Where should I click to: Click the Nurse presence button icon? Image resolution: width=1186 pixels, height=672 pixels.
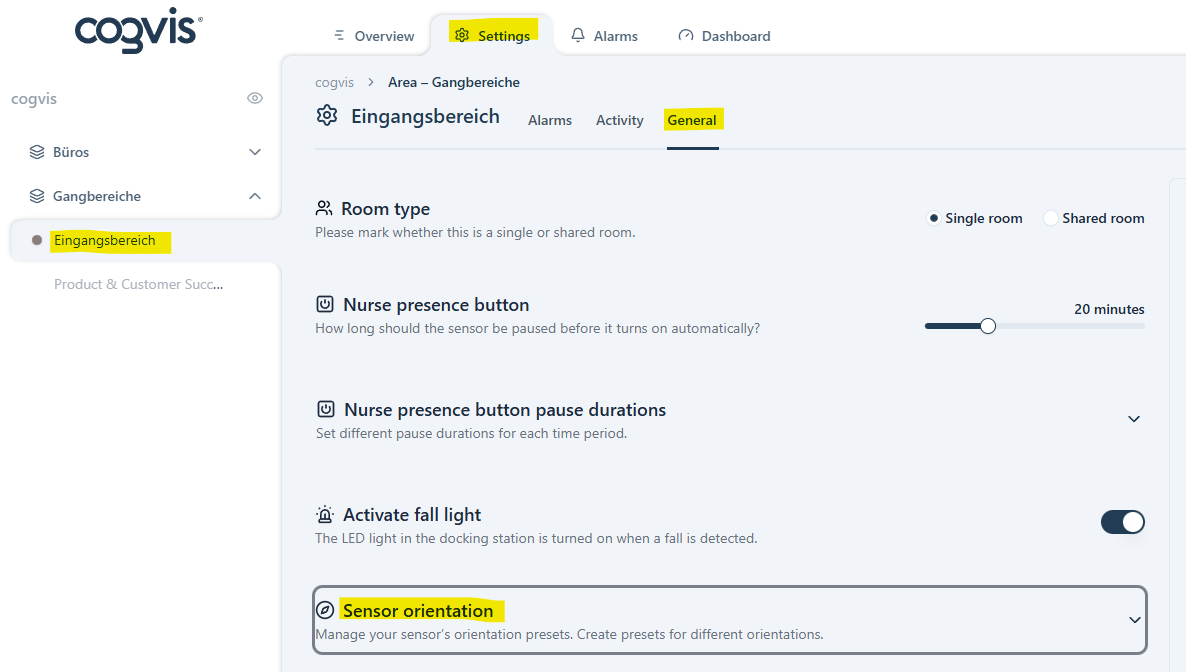pyautogui.click(x=325, y=305)
